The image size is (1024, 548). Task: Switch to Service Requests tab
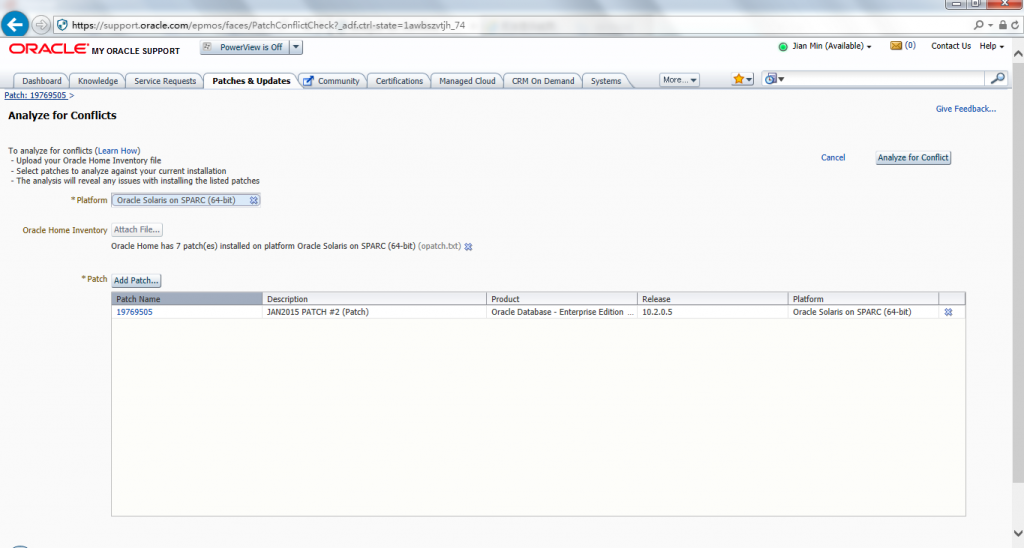tap(165, 81)
